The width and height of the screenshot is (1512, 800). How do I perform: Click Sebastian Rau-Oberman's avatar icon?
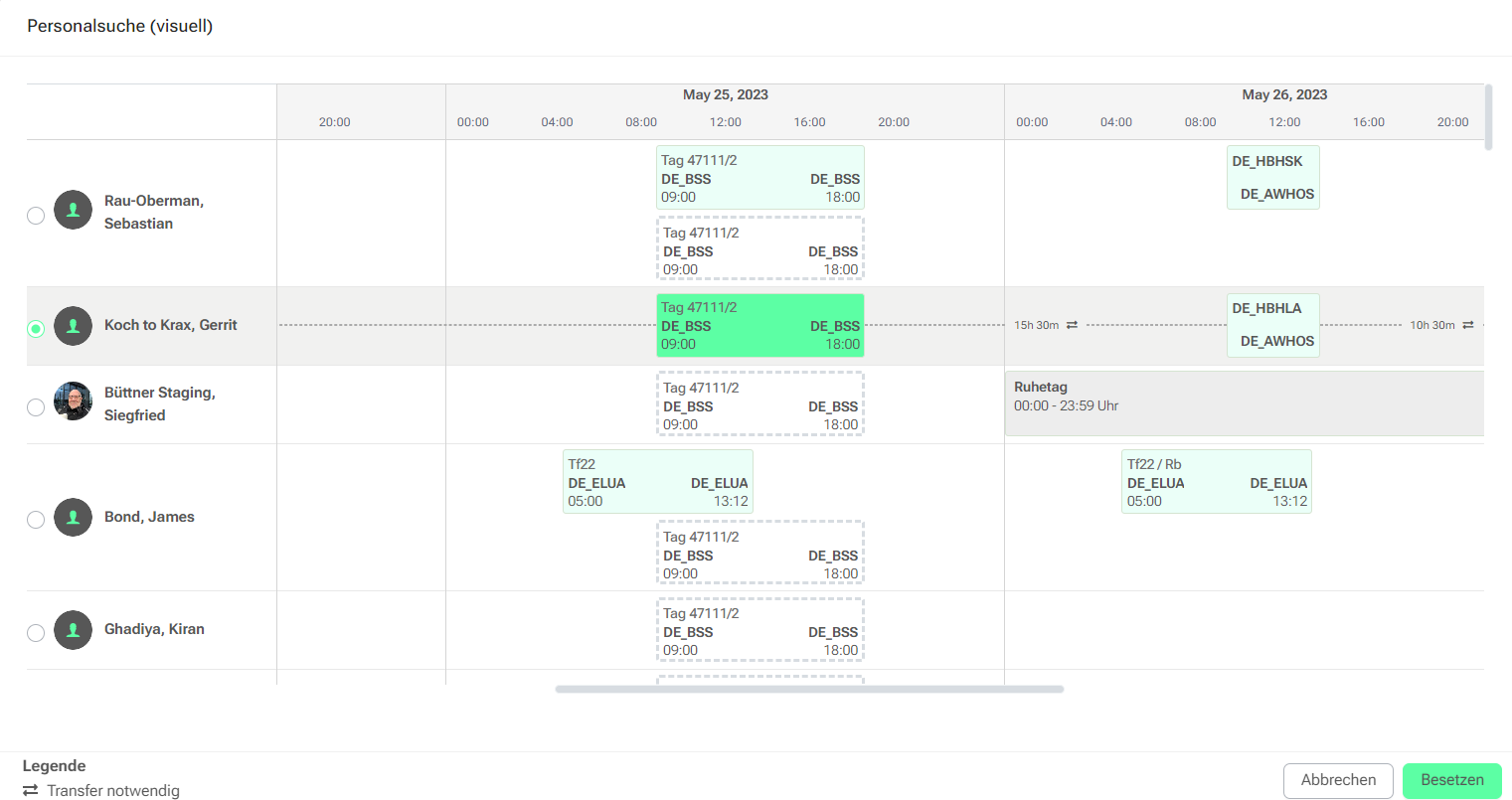(73, 211)
